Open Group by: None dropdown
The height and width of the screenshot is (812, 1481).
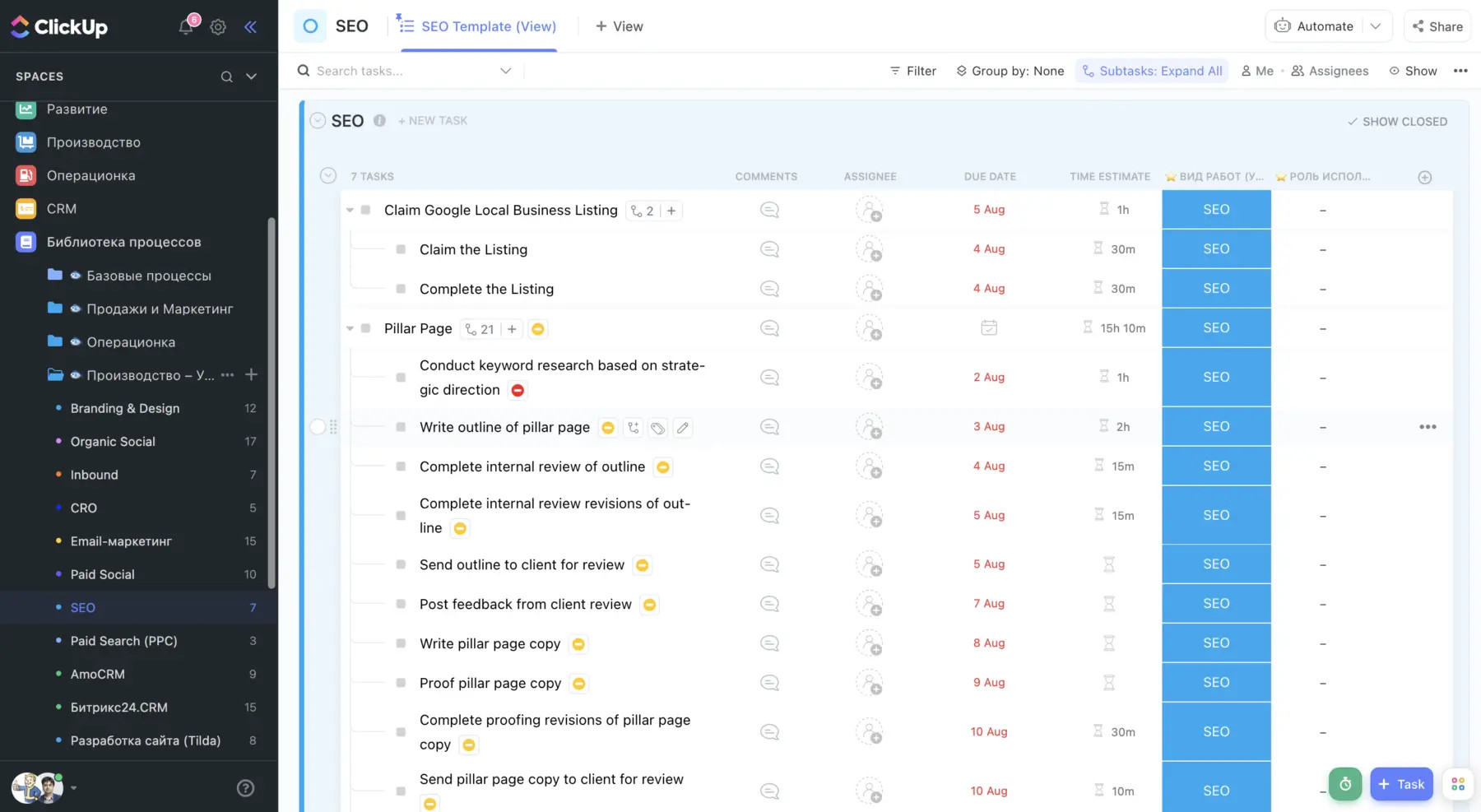1010,71
